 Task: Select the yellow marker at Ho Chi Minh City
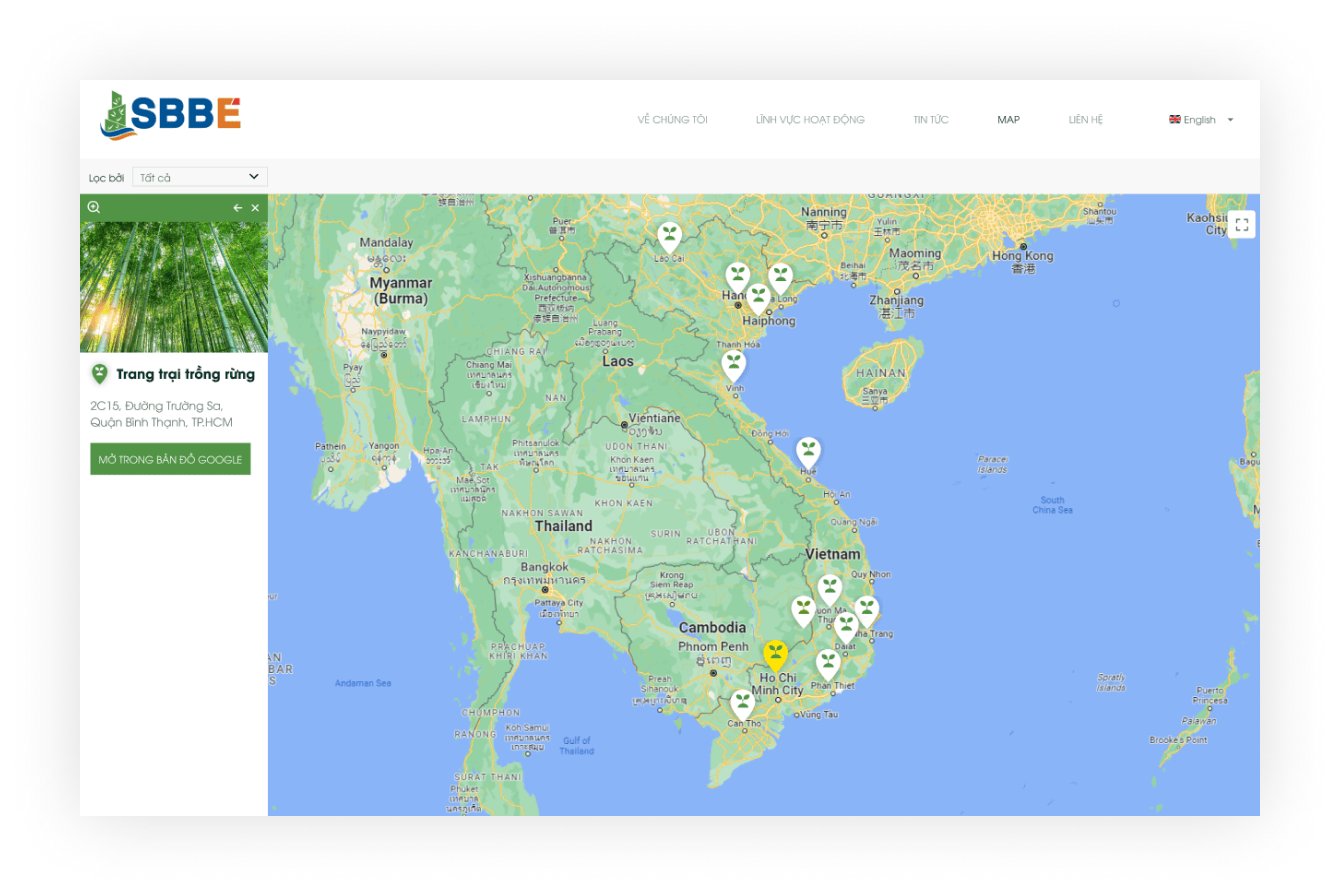tap(775, 655)
